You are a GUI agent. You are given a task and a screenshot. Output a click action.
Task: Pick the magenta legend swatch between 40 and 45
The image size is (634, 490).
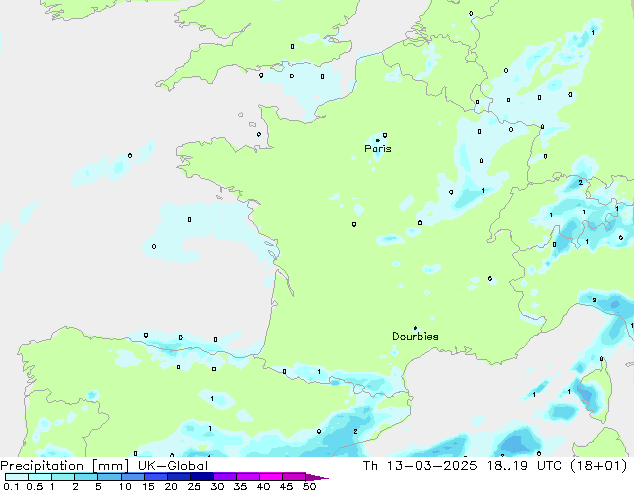[271, 477]
